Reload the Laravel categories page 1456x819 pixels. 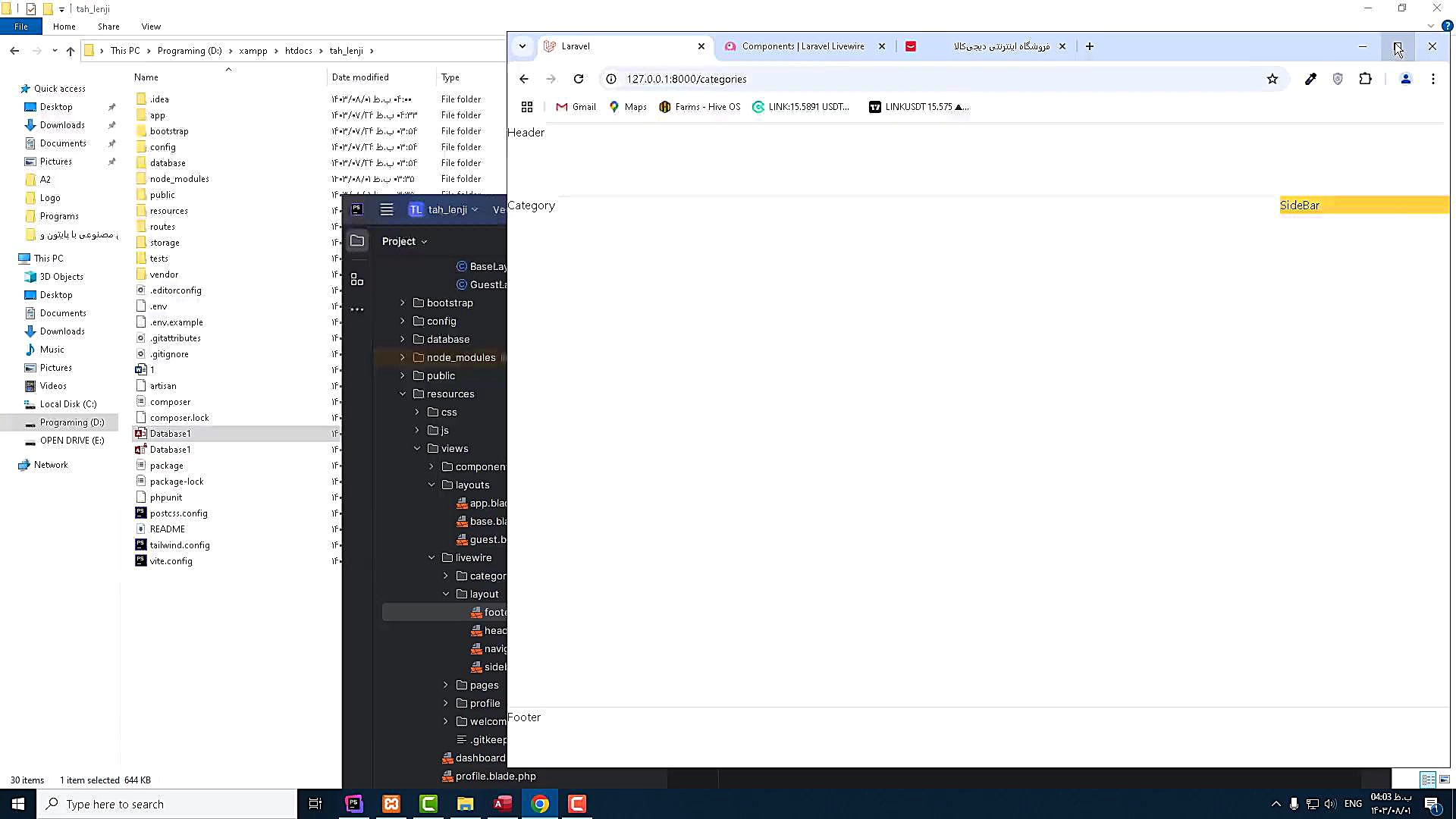coord(579,79)
